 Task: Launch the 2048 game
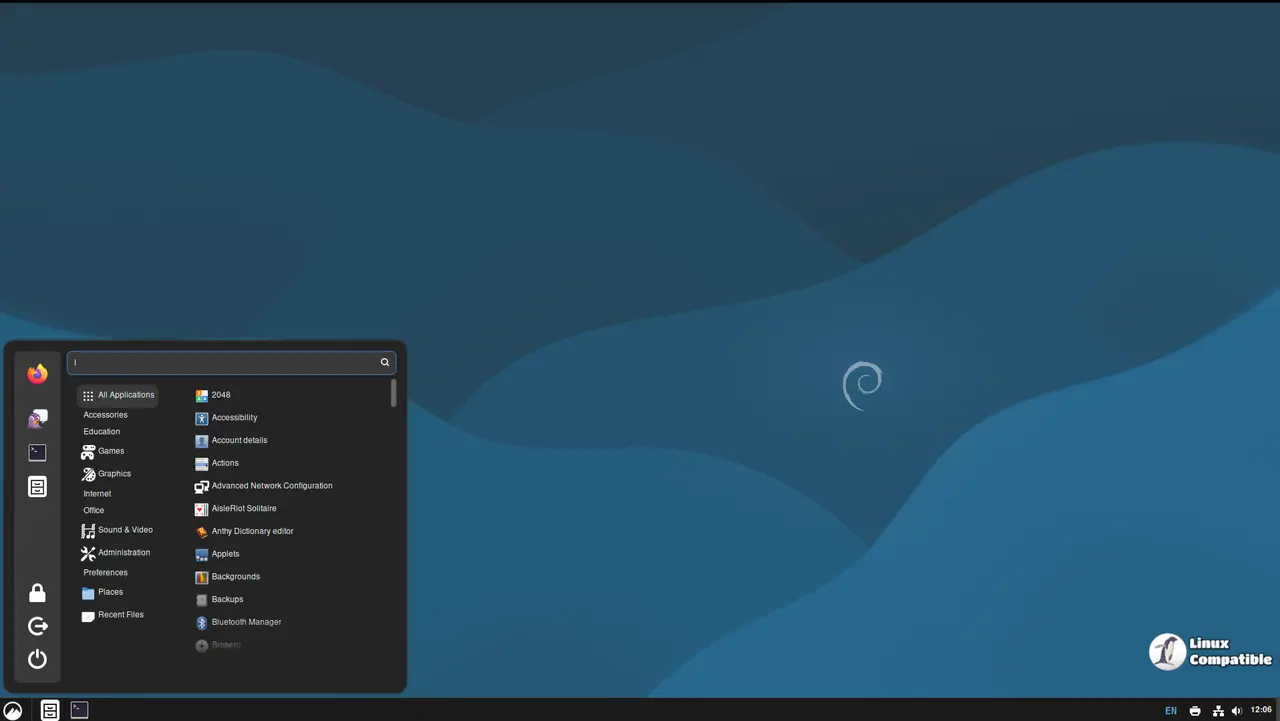pos(222,395)
